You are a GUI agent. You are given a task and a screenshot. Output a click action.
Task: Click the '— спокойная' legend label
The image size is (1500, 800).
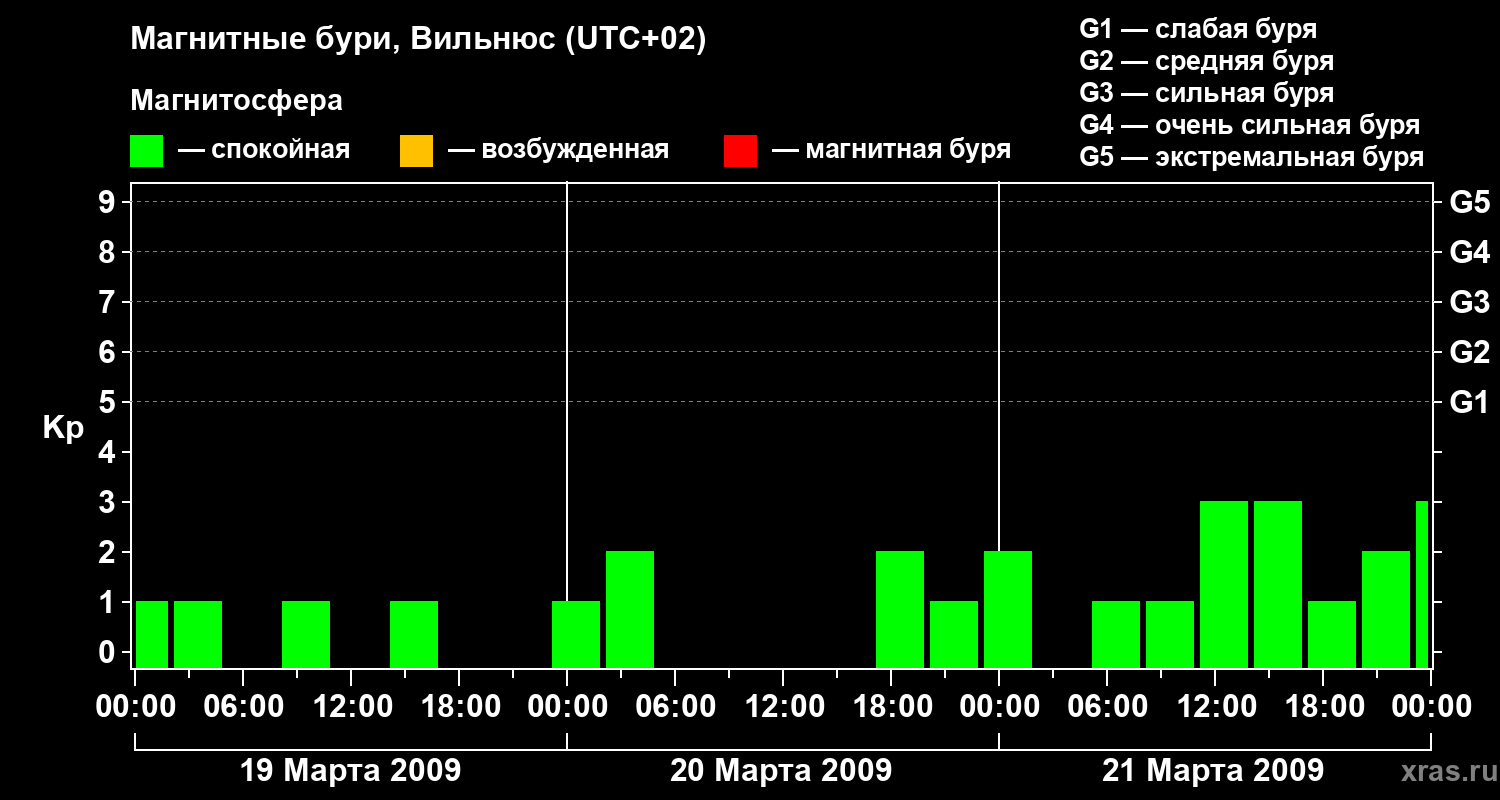[x=264, y=150]
